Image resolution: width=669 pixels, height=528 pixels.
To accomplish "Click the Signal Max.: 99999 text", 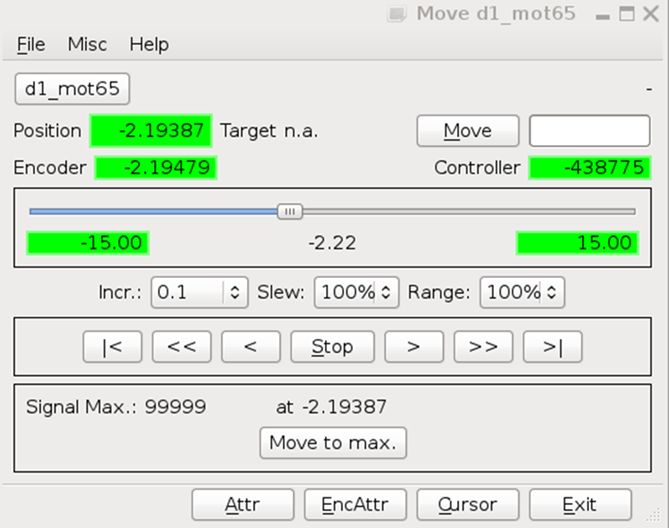I will point(116,407).
